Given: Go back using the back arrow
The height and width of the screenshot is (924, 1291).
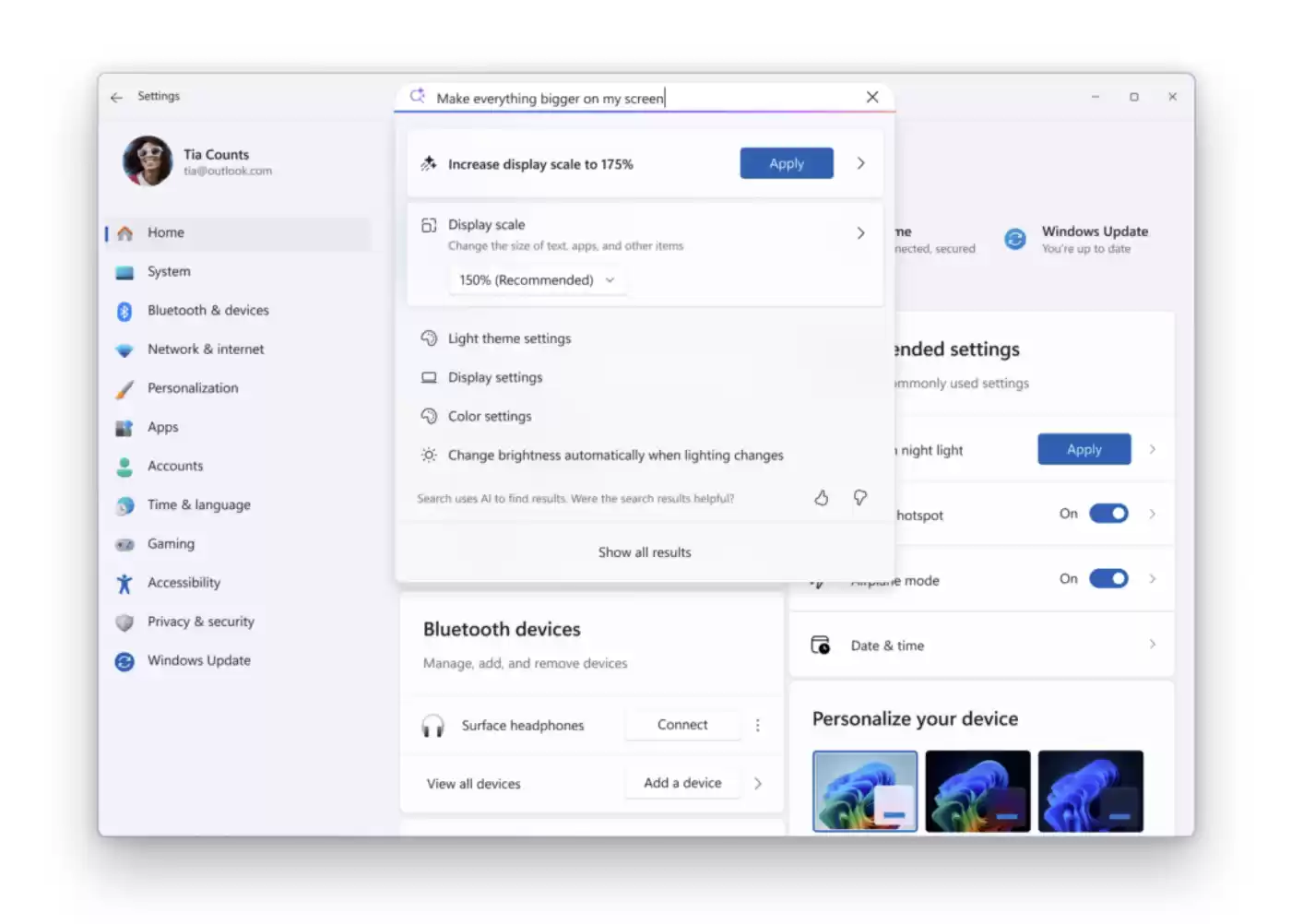Looking at the screenshot, I should [x=116, y=97].
